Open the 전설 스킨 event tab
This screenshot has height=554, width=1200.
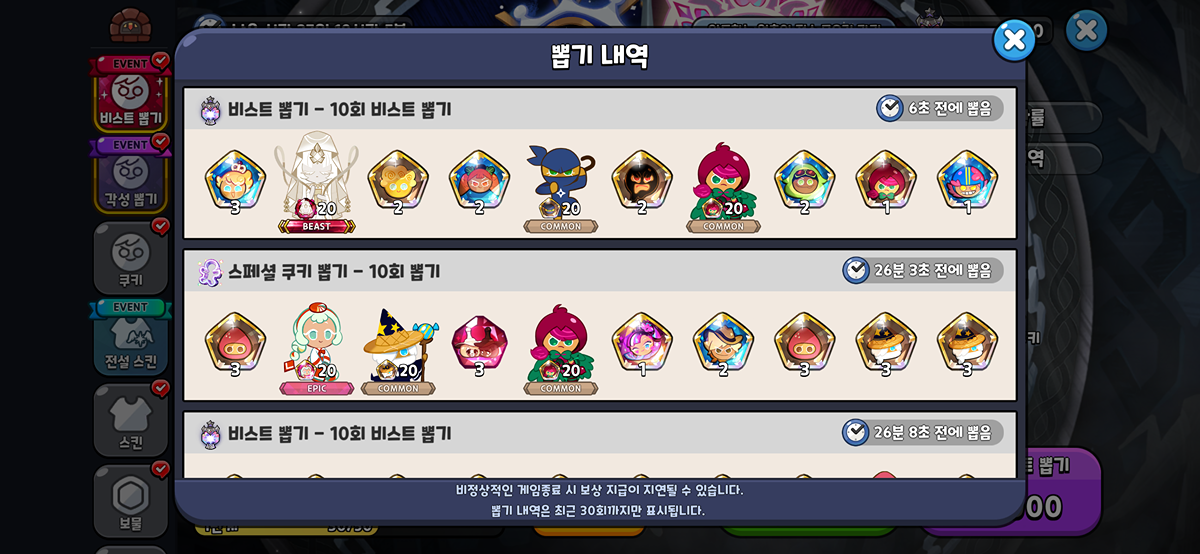coord(131,337)
